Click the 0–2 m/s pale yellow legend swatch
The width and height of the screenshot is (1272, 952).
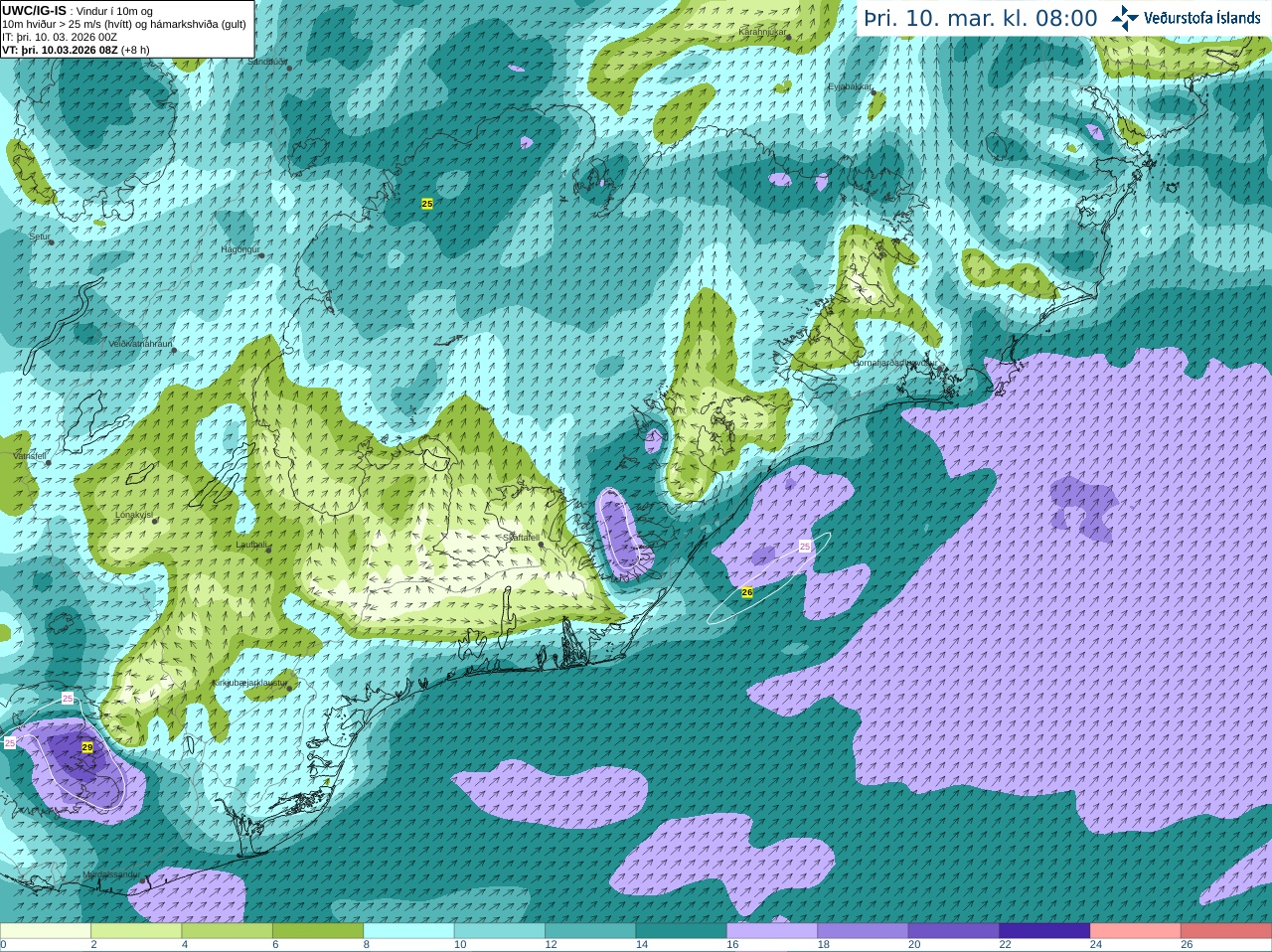46,931
